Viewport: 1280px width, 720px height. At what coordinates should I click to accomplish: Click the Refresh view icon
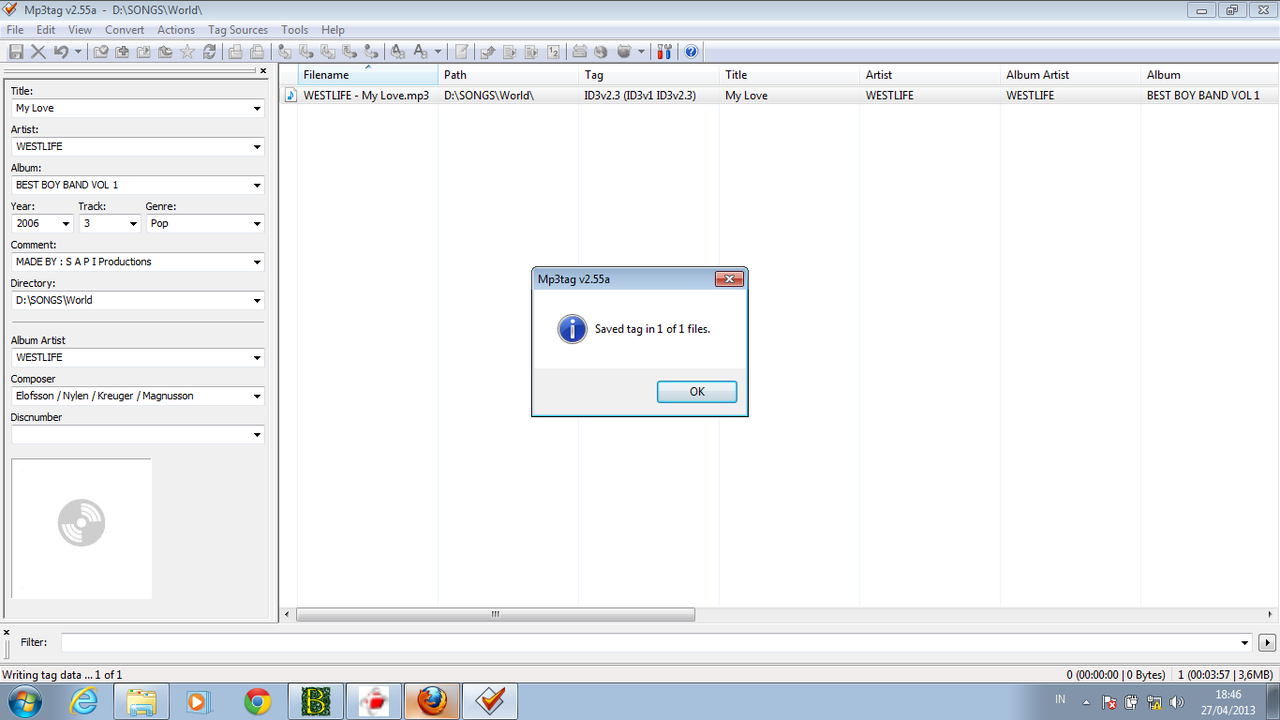(209, 51)
